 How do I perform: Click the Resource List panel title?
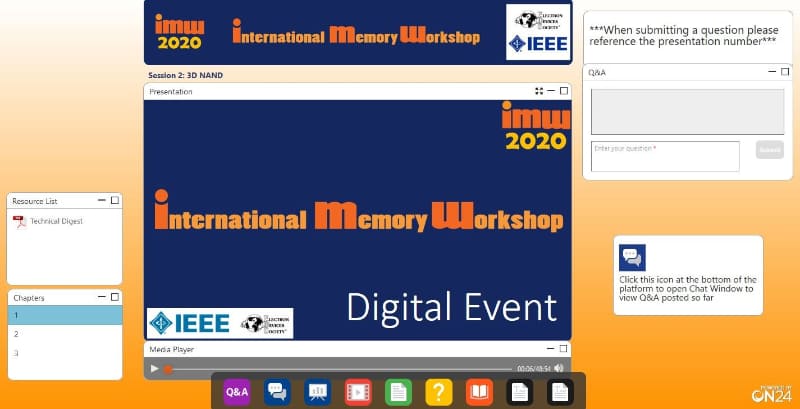[35, 201]
